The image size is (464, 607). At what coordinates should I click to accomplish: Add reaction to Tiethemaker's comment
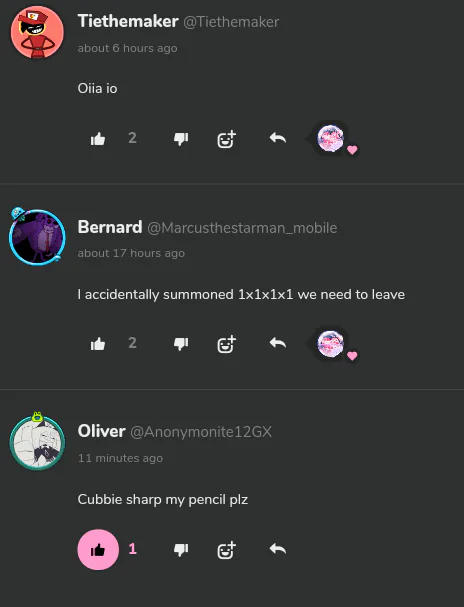pos(226,139)
